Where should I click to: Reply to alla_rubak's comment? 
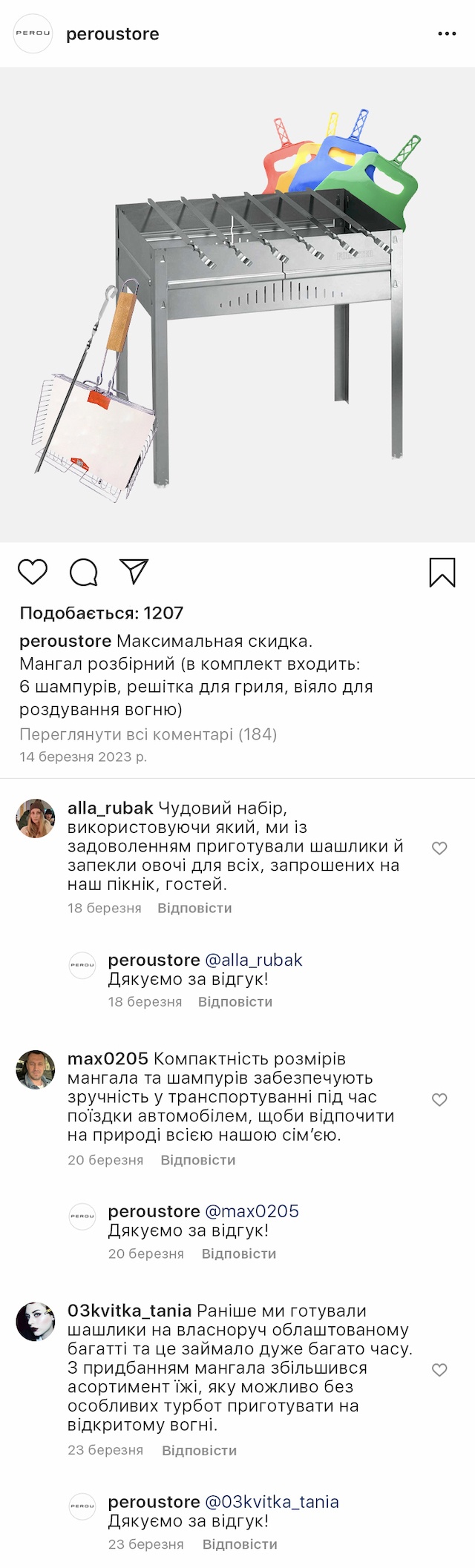pos(194,908)
